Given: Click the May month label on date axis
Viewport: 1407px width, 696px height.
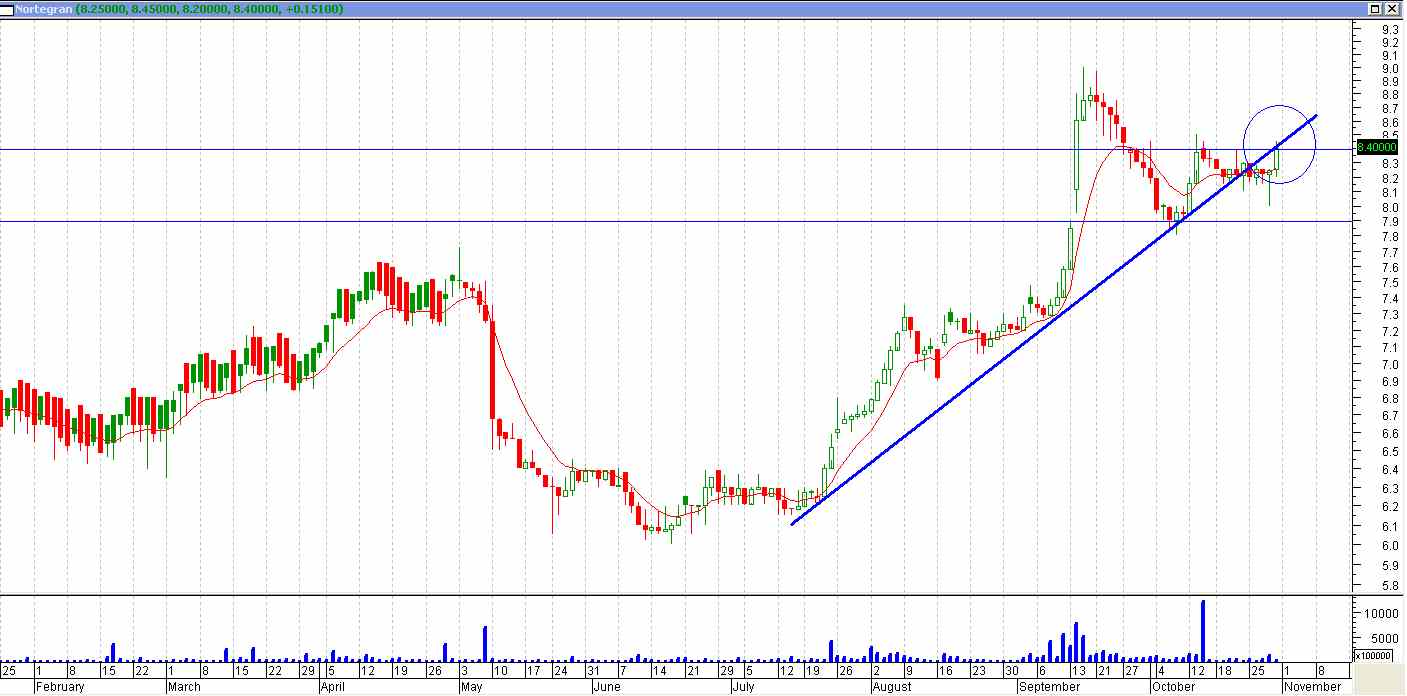Looking at the screenshot, I should pyautogui.click(x=471, y=687).
